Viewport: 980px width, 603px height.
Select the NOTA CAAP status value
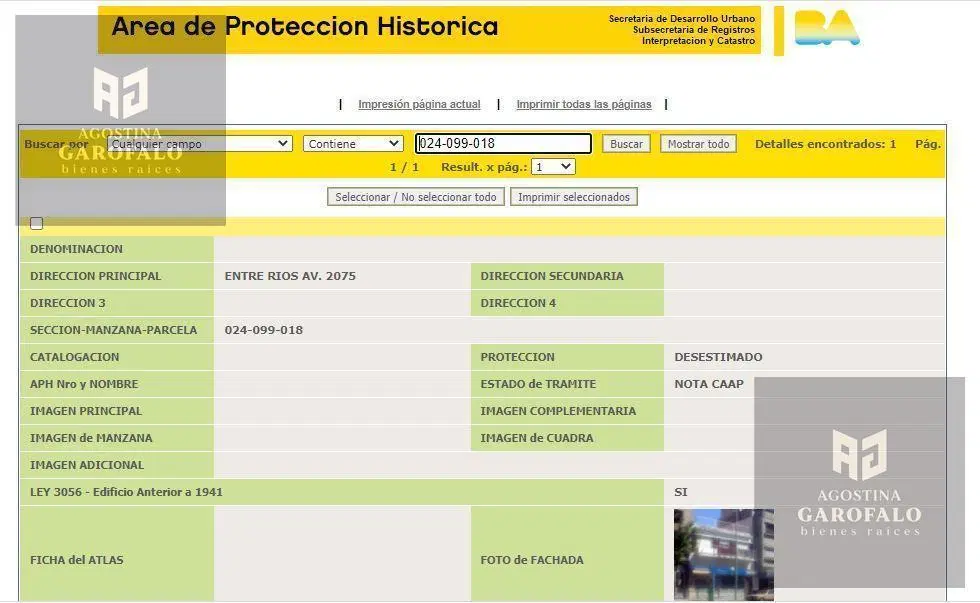pos(709,384)
